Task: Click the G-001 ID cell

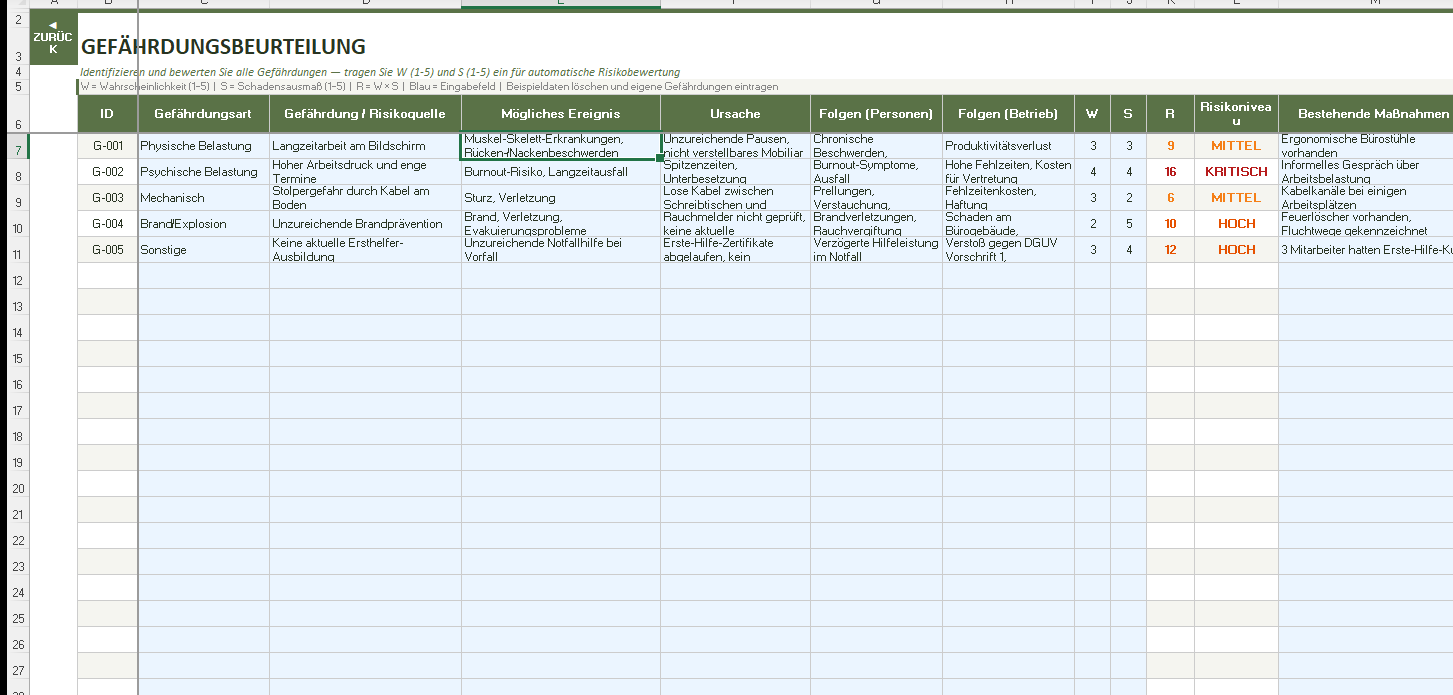Action: pos(108,146)
